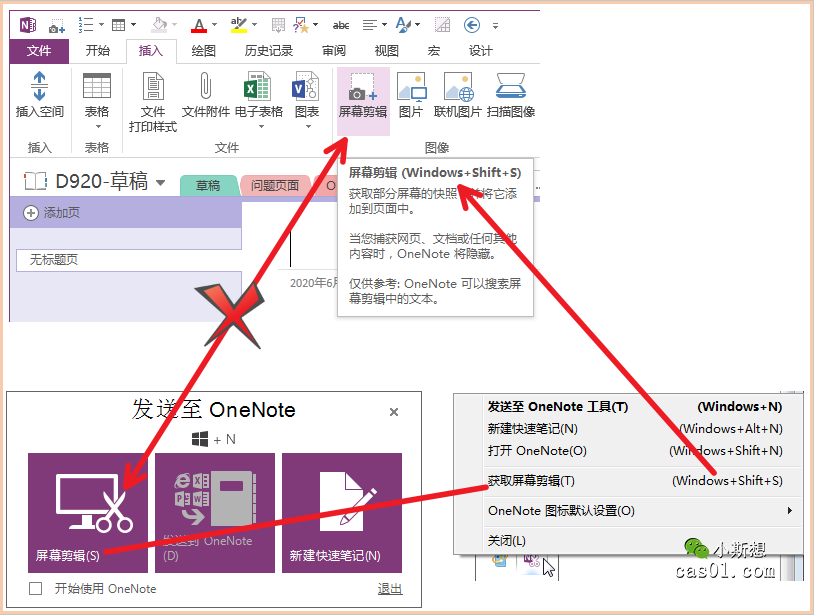Click the 文件附件 paperclip button
The height and width of the screenshot is (616, 814).
click(206, 96)
